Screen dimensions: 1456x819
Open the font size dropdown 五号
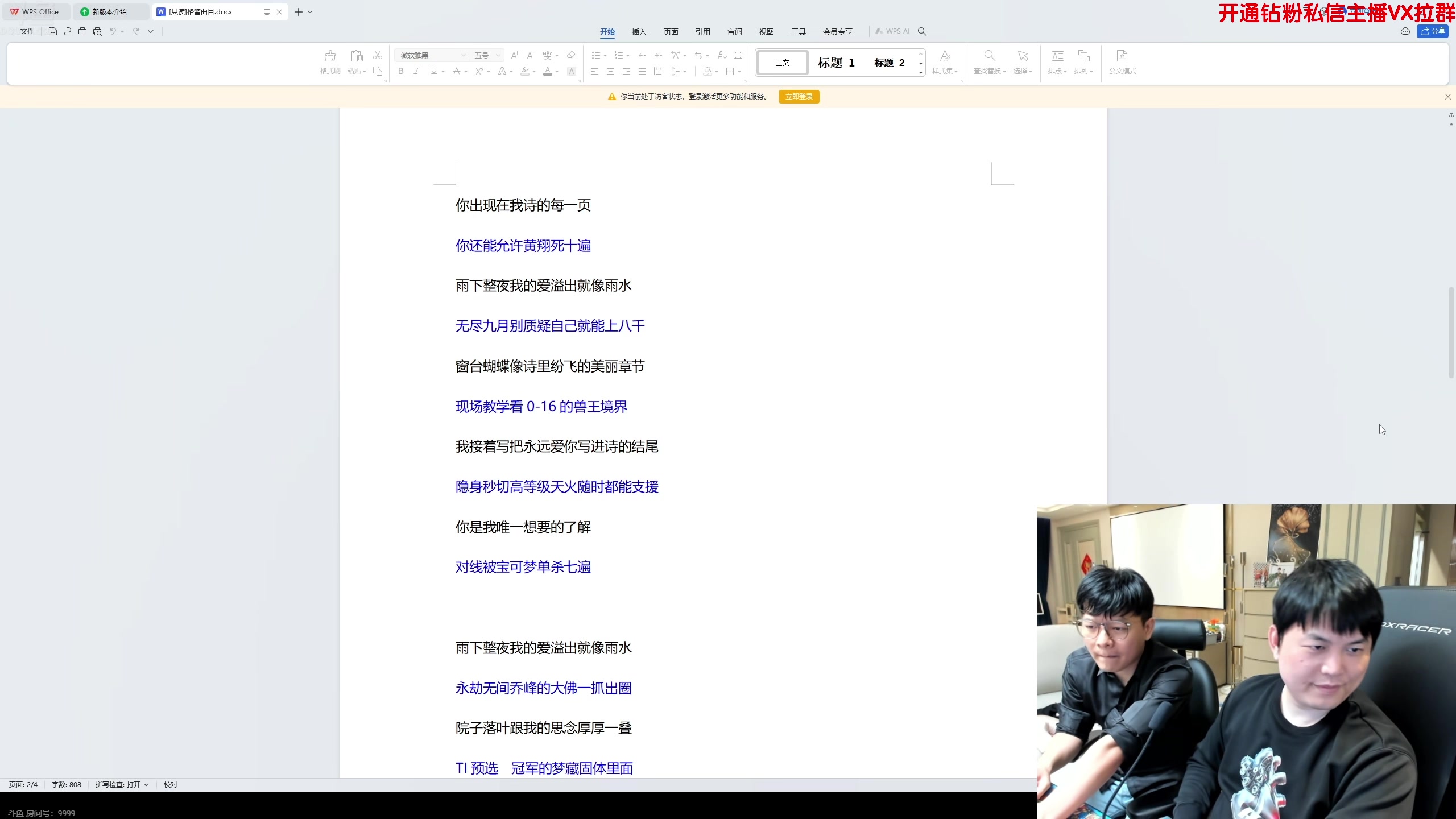coord(498,55)
